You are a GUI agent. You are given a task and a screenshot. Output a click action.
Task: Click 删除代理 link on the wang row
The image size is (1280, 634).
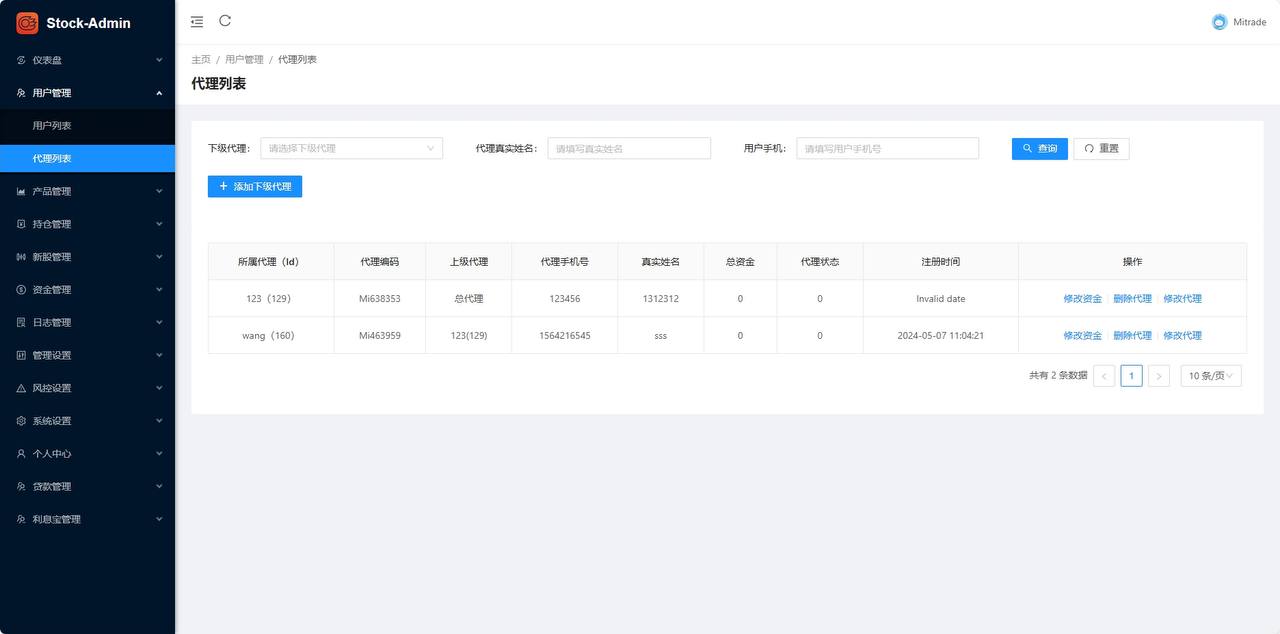point(1133,335)
